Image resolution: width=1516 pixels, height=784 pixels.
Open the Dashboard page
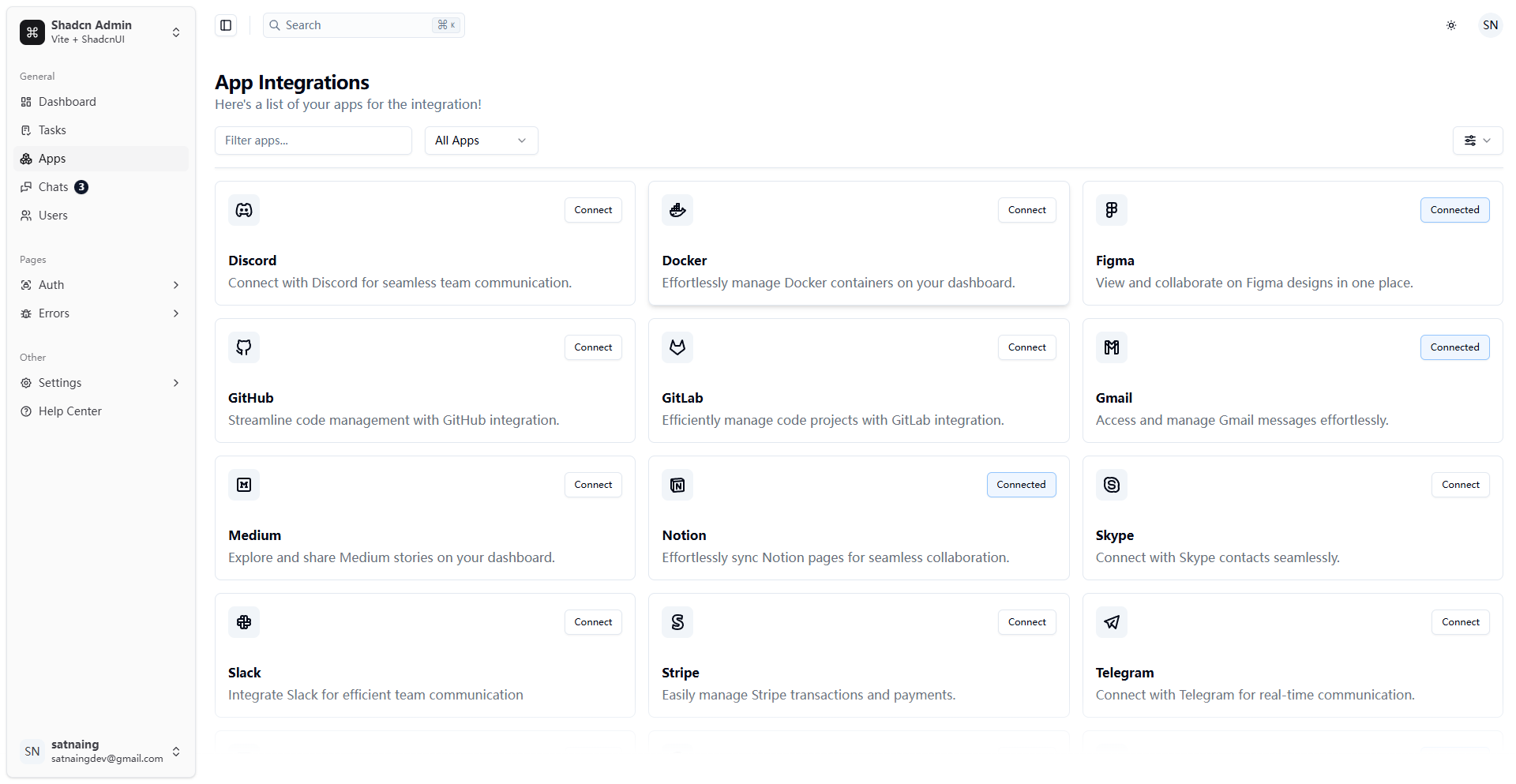click(101, 102)
